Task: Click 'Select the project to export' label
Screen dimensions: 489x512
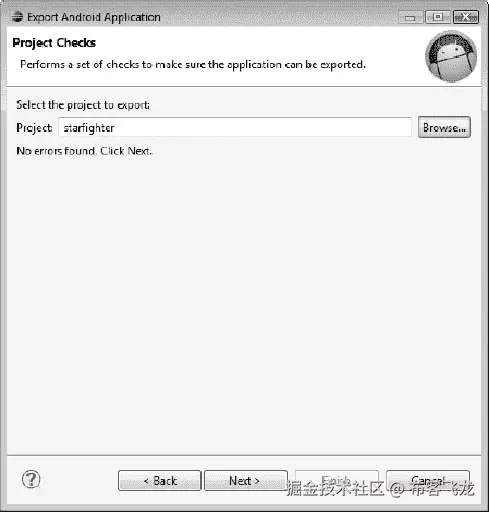Action: pyautogui.click(x=83, y=105)
